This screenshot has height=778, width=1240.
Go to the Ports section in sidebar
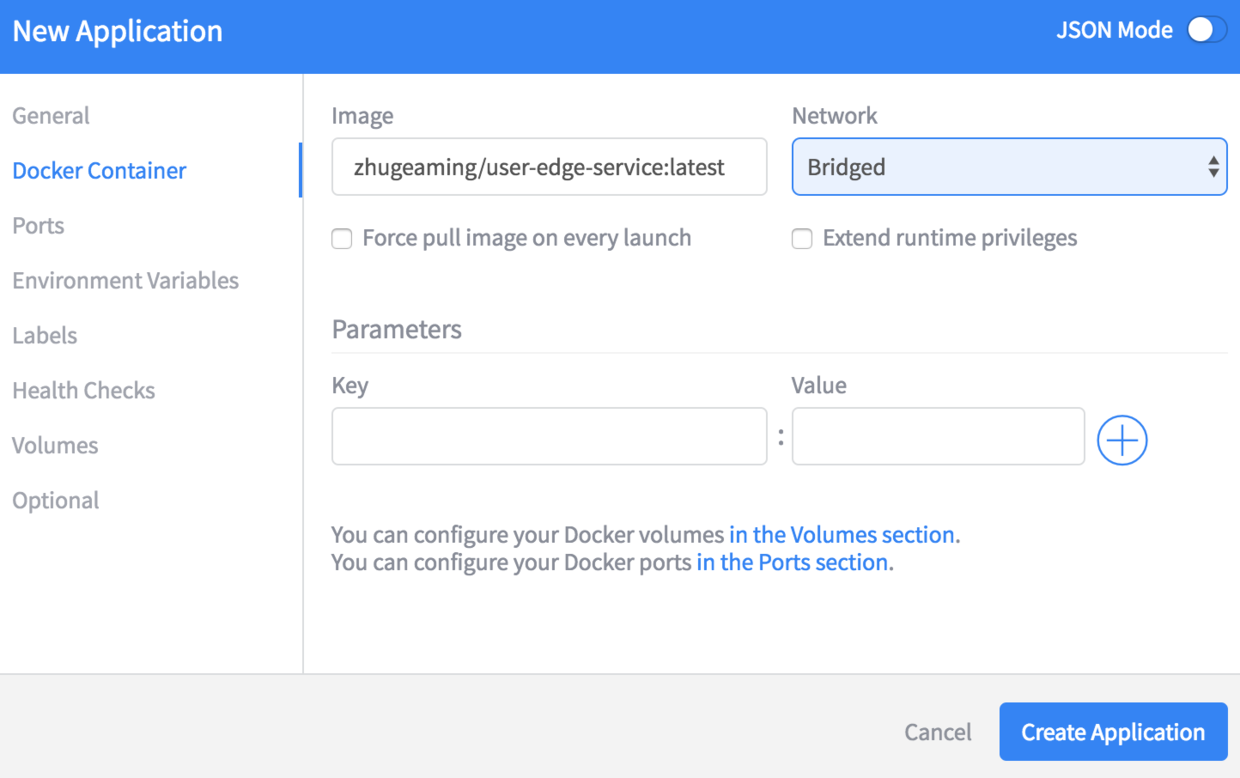tap(38, 226)
